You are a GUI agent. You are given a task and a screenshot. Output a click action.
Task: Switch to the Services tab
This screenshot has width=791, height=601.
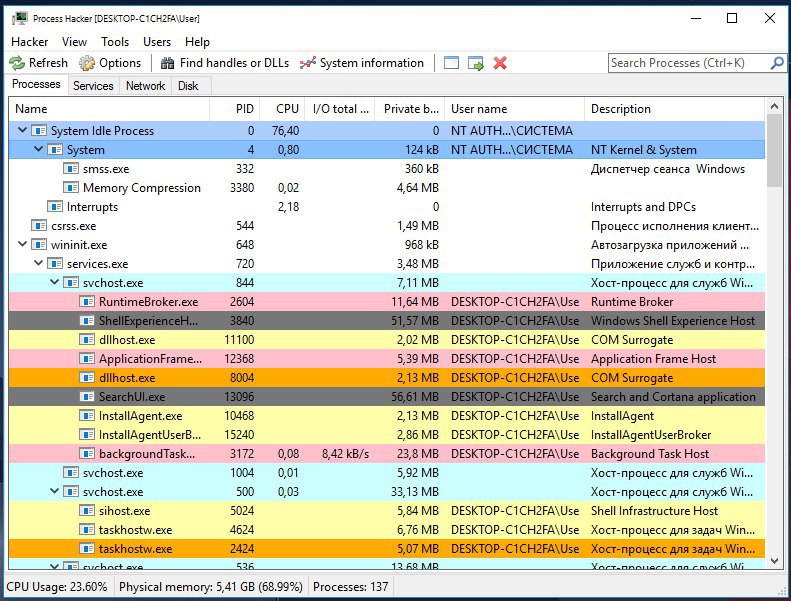coord(93,86)
